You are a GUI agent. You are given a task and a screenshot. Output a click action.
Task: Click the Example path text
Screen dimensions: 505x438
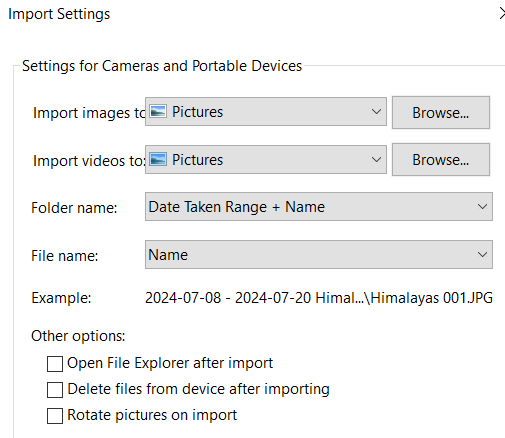coord(319,298)
